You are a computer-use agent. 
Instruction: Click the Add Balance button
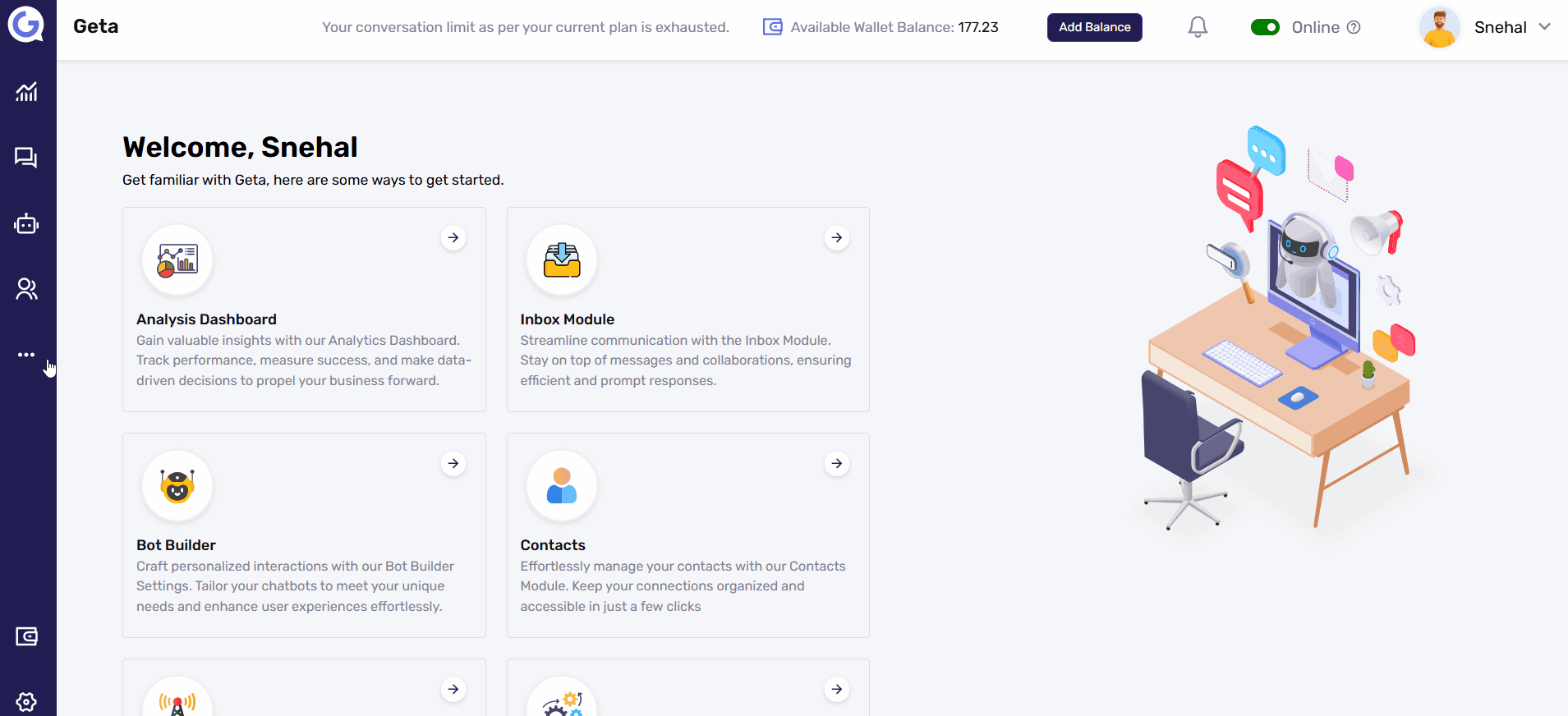[1094, 27]
